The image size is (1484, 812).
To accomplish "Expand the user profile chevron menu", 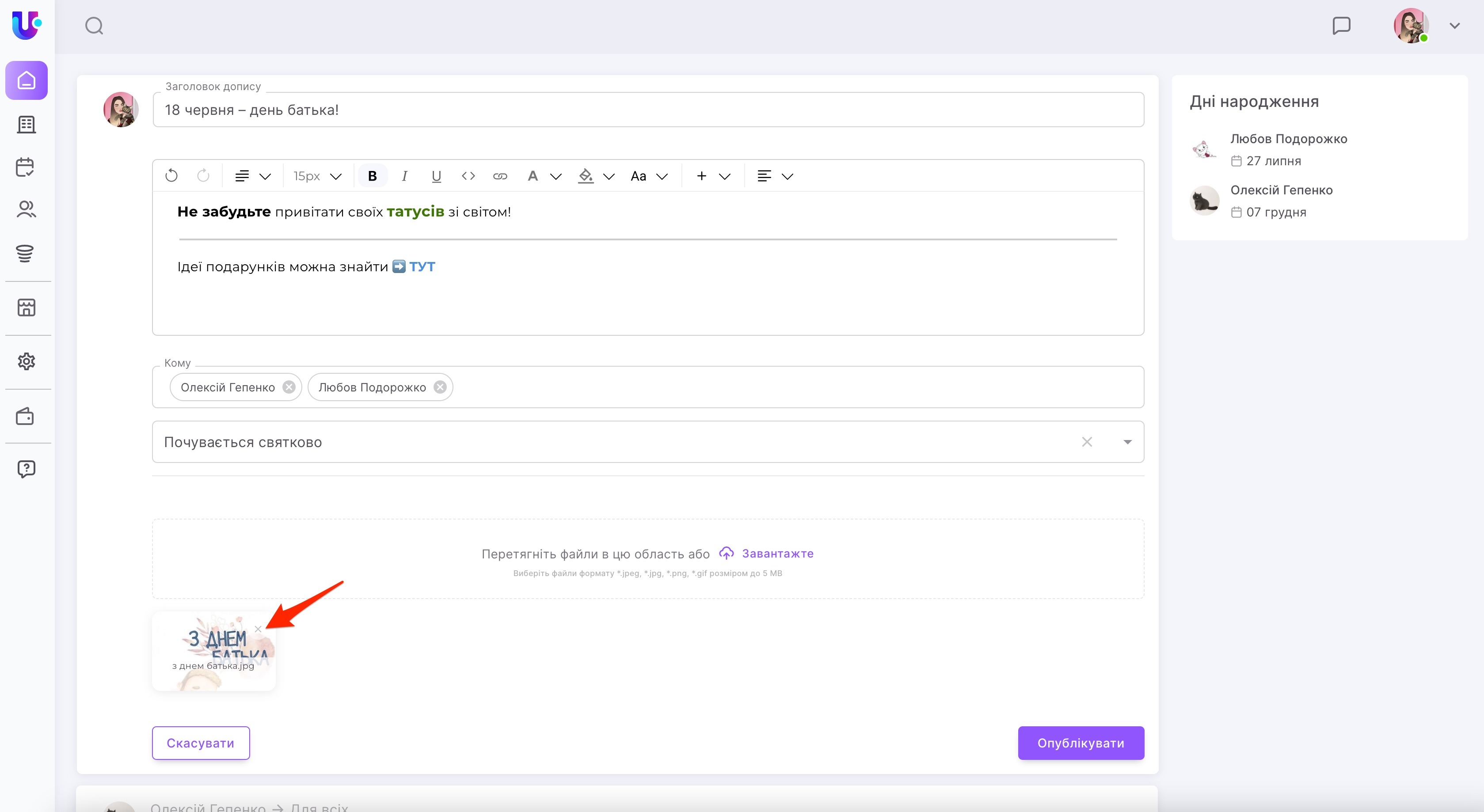I will pyautogui.click(x=1455, y=26).
